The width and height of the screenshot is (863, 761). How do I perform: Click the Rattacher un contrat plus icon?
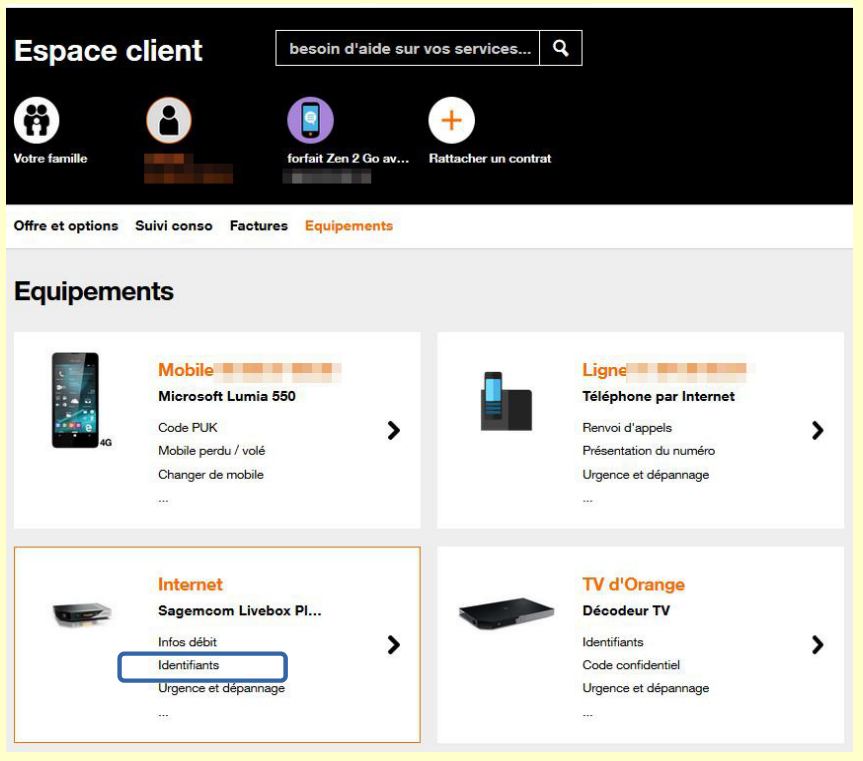pyautogui.click(x=449, y=121)
